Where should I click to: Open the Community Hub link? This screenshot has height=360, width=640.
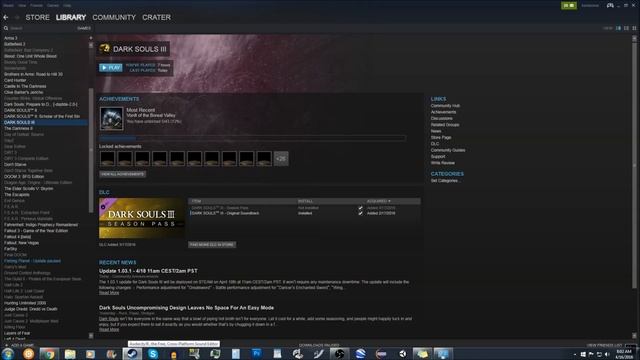point(445,106)
